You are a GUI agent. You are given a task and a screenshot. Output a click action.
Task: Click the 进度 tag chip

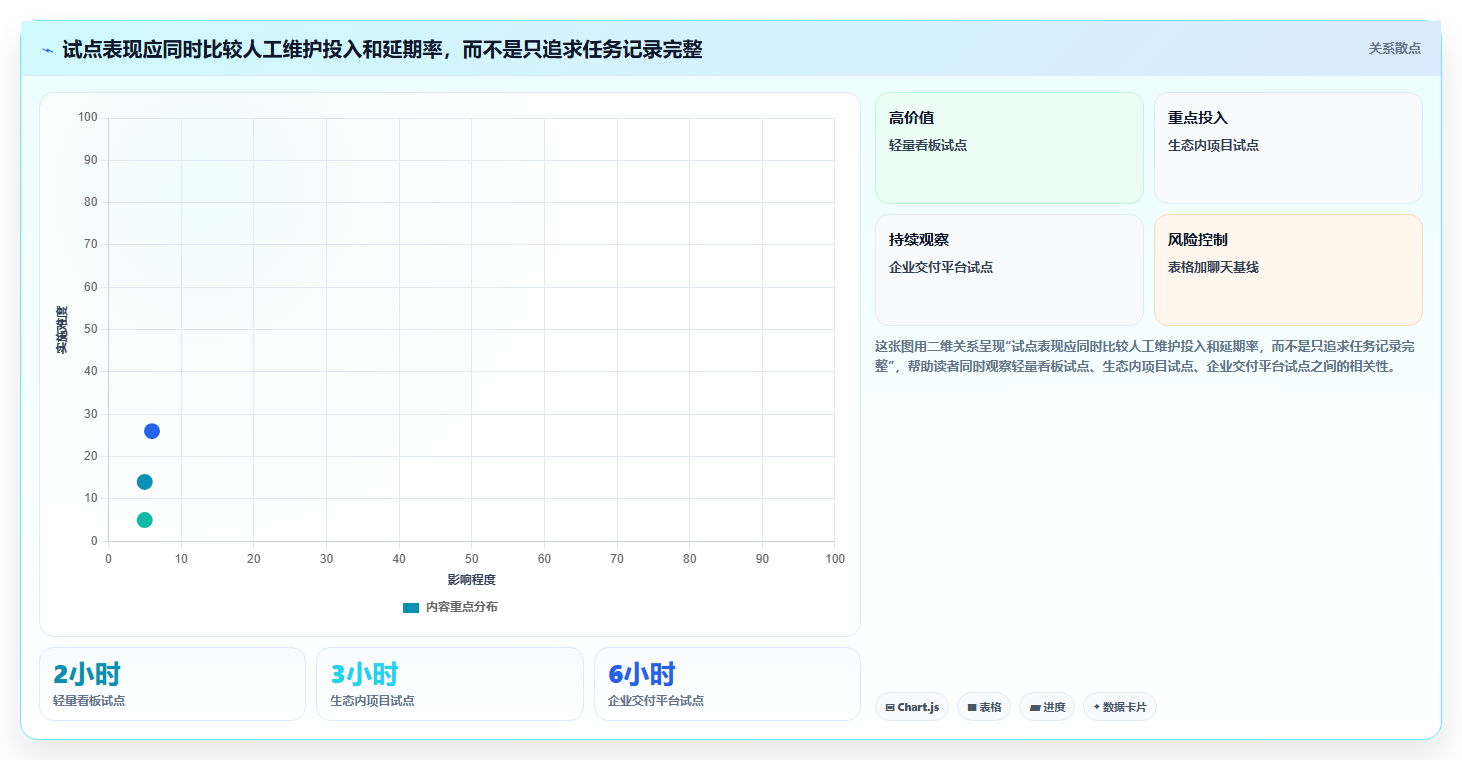[x=1047, y=707]
